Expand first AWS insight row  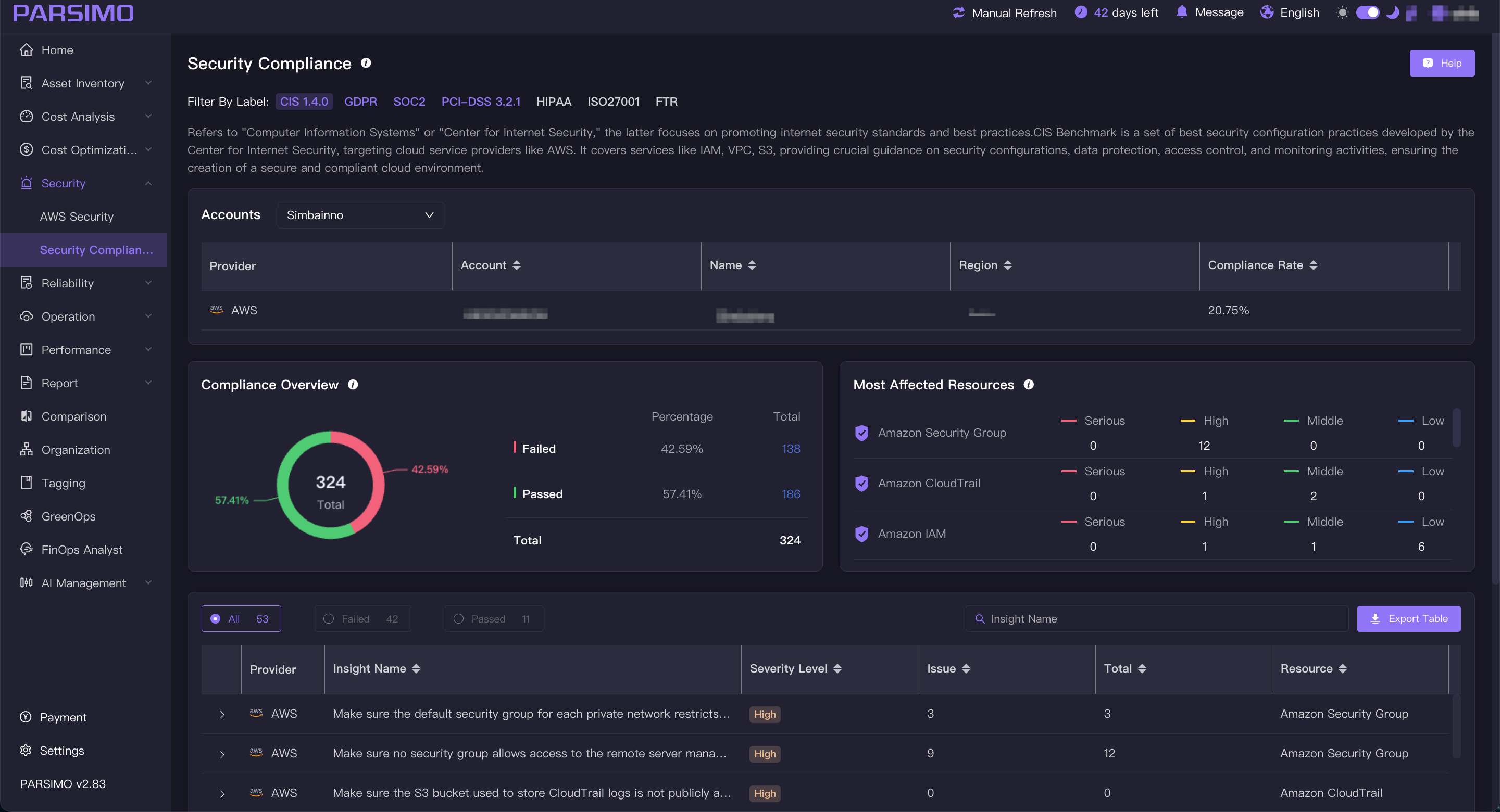pyautogui.click(x=222, y=714)
